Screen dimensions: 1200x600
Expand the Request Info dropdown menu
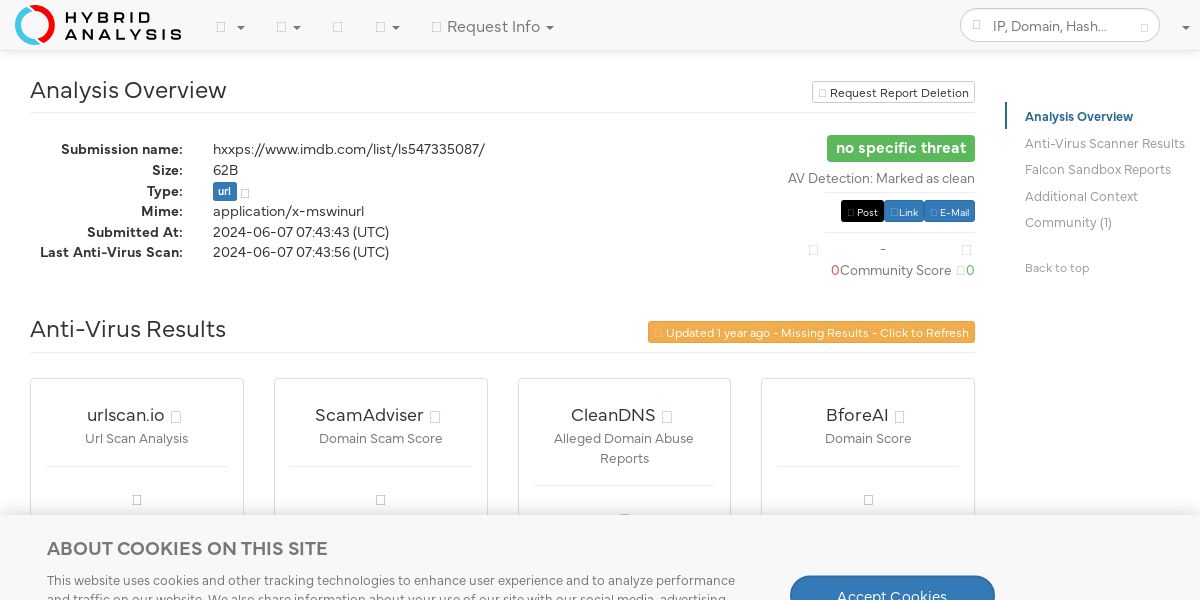(493, 27)
